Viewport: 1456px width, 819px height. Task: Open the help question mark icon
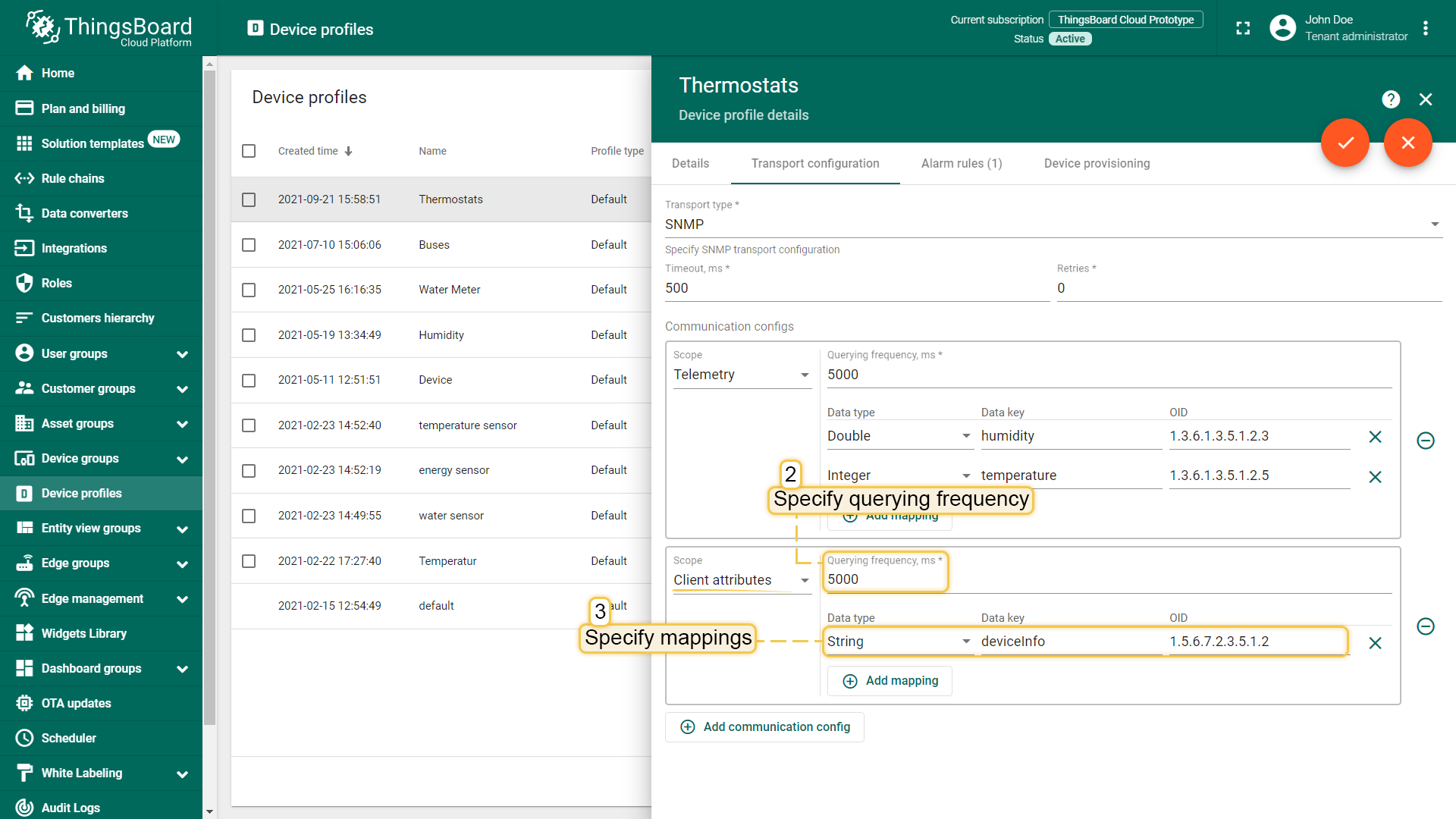pos(1390,99)
